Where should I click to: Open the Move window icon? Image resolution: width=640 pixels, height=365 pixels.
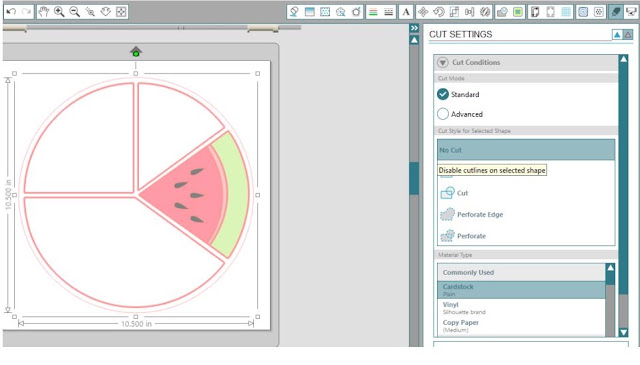pos(423,12)
